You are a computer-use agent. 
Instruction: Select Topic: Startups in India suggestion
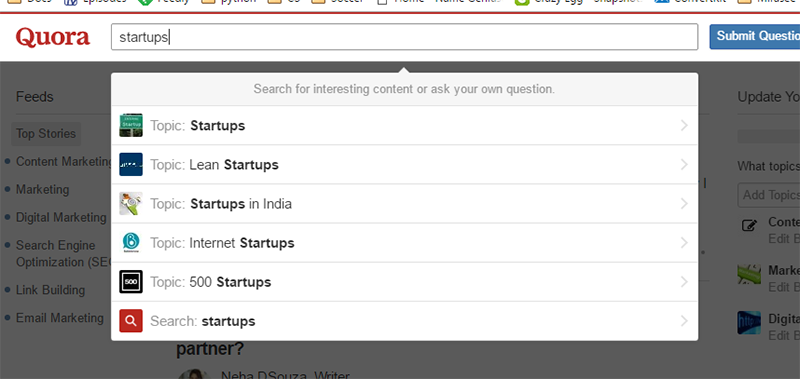pyautogui.click(x=405, y=204)
